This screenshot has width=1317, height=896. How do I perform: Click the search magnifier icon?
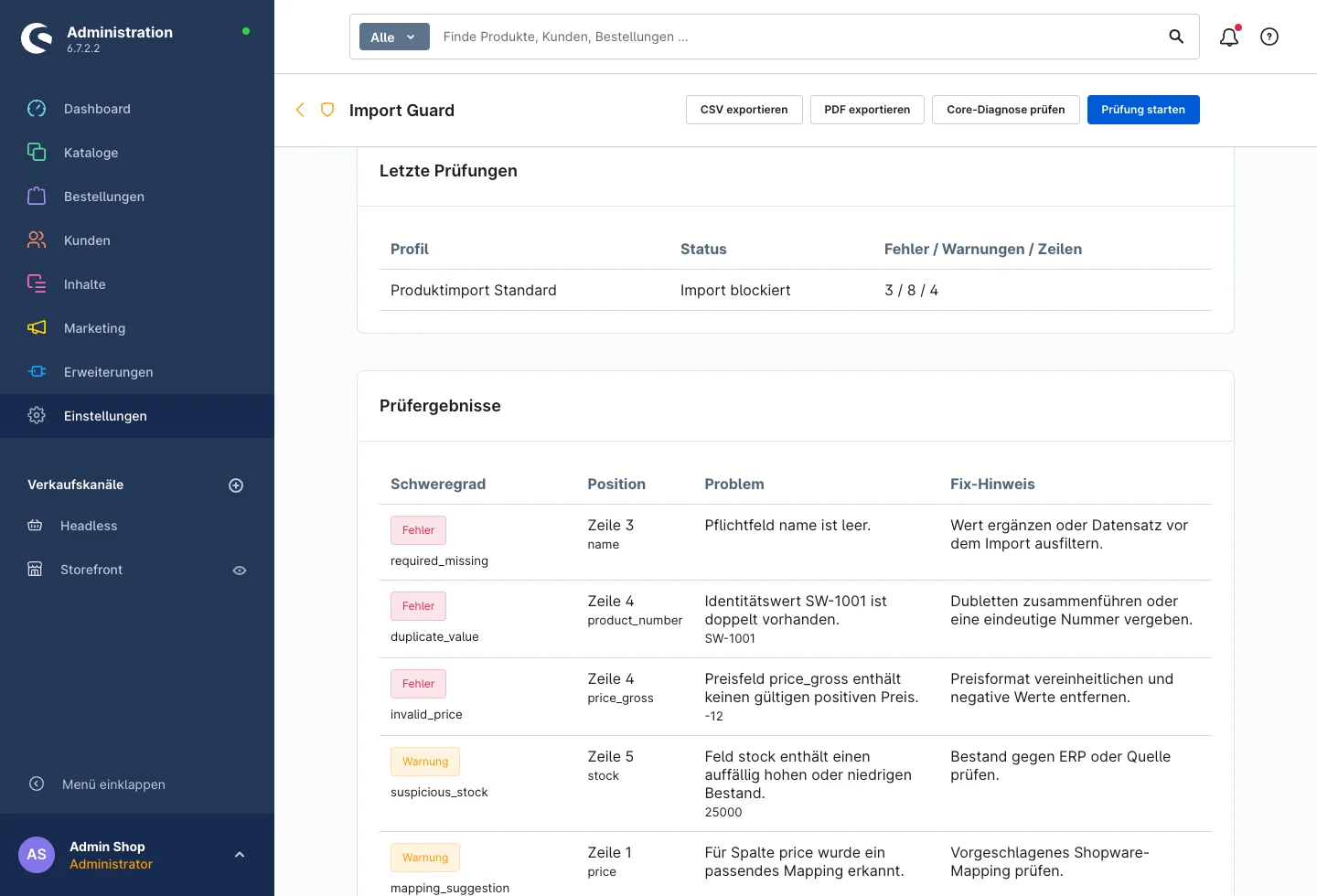1176,37
